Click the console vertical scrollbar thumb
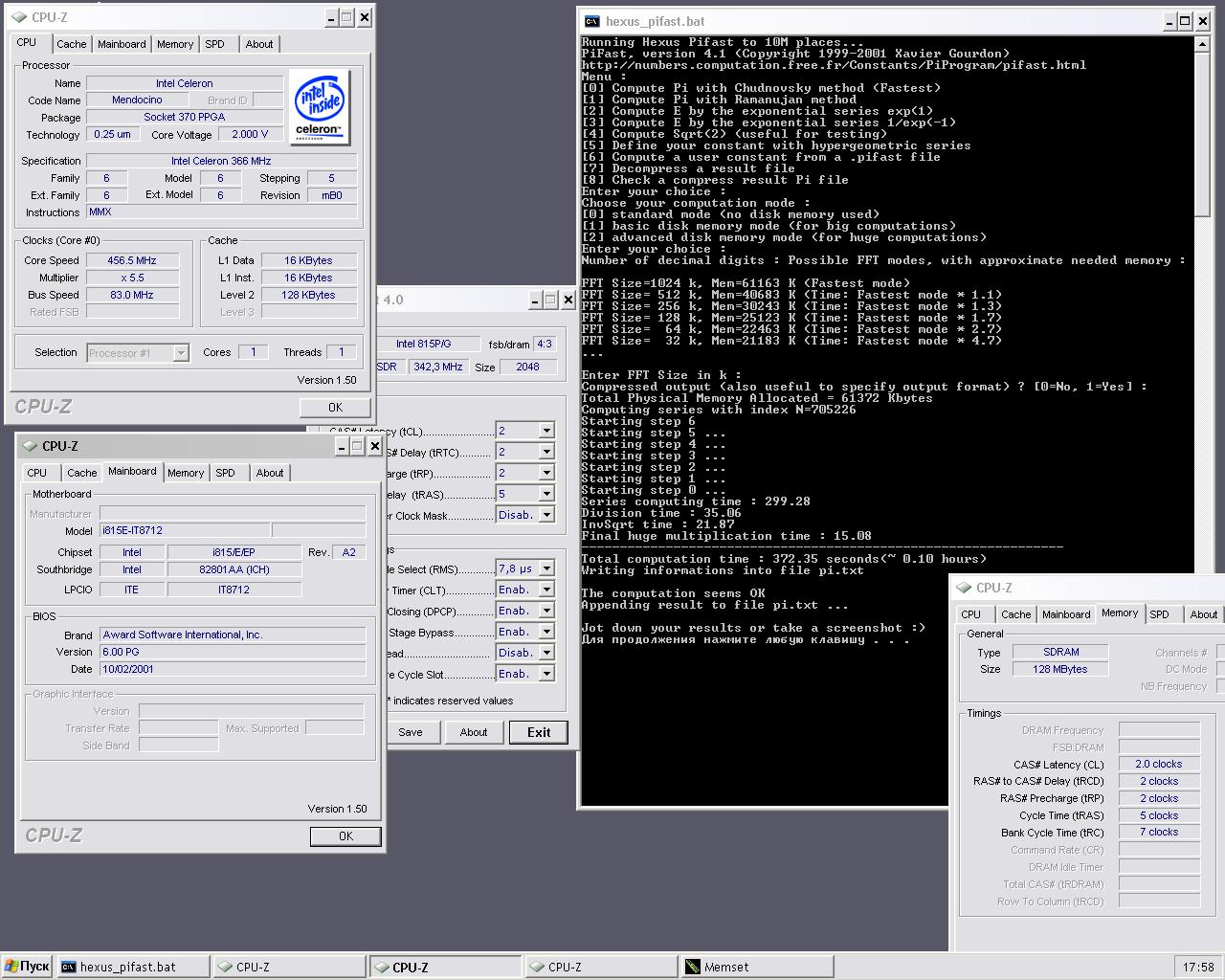Image resolution: width=1225 pixels, height=980 pixels. click(x=1203, y=133)
